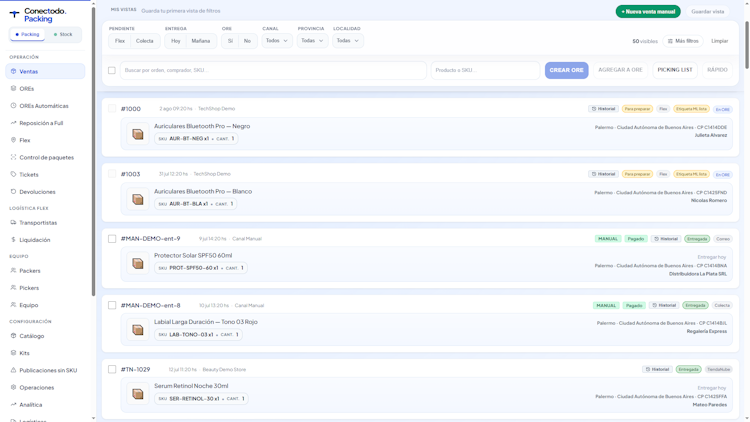Click the En ORE badge on order #1000
750x422 pixels.
point(722,110)
